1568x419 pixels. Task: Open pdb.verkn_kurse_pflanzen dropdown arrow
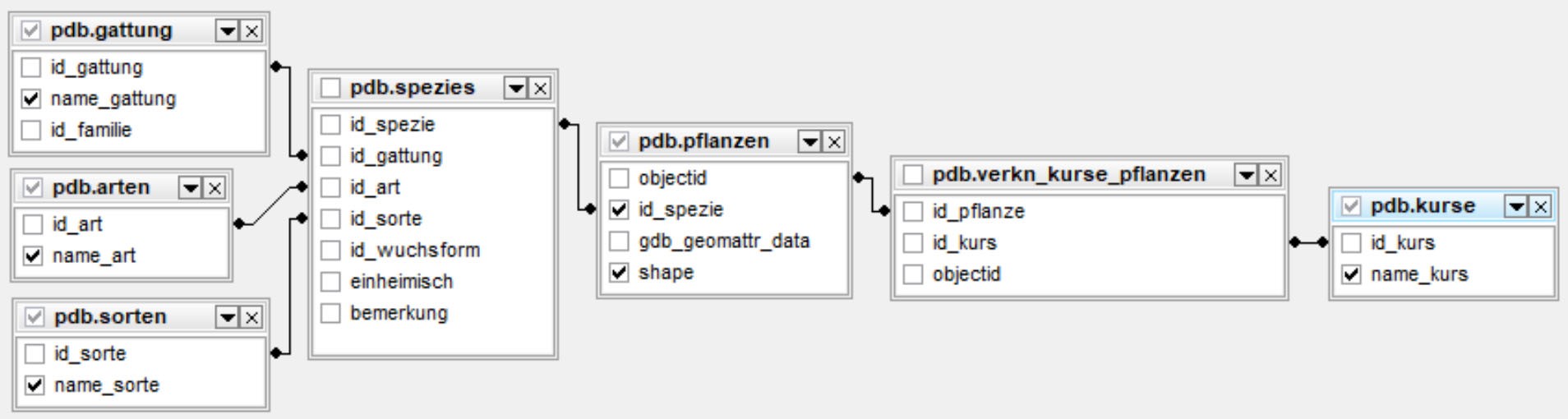pos(1246,175)
